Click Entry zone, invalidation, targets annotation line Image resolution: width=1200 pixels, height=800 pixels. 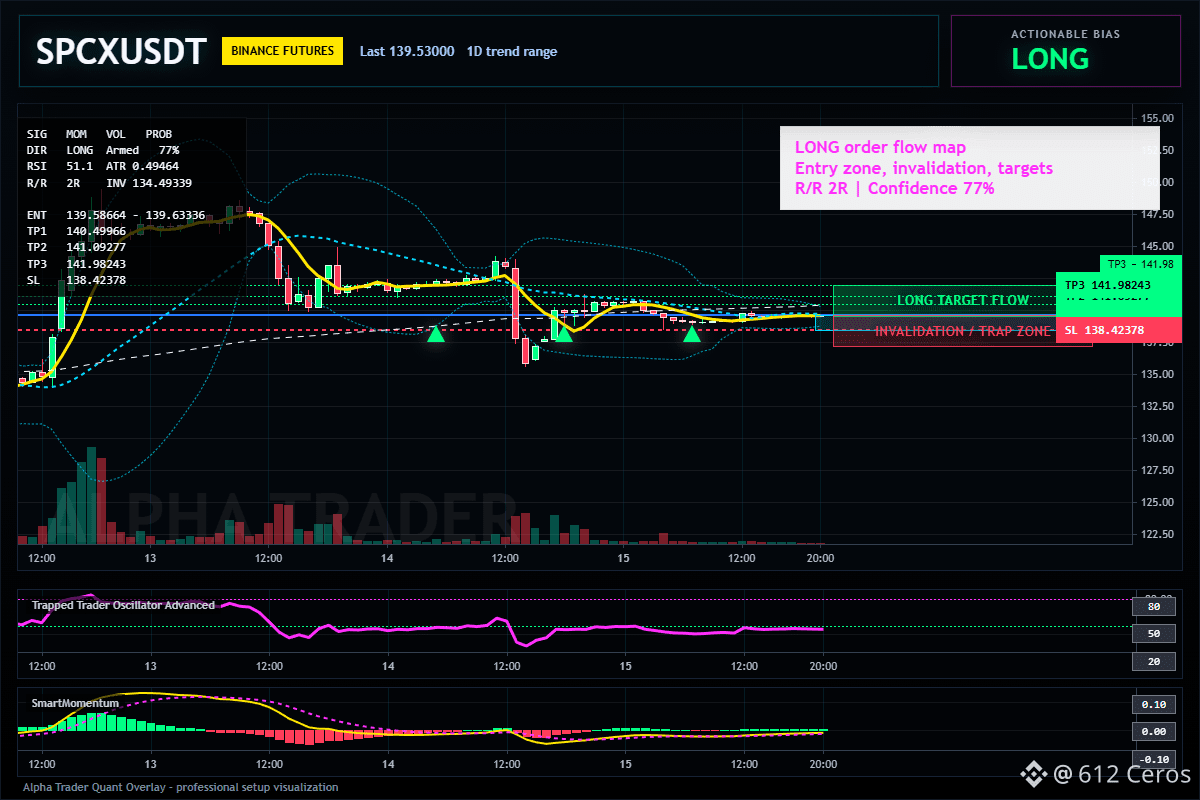pos(923,168)
